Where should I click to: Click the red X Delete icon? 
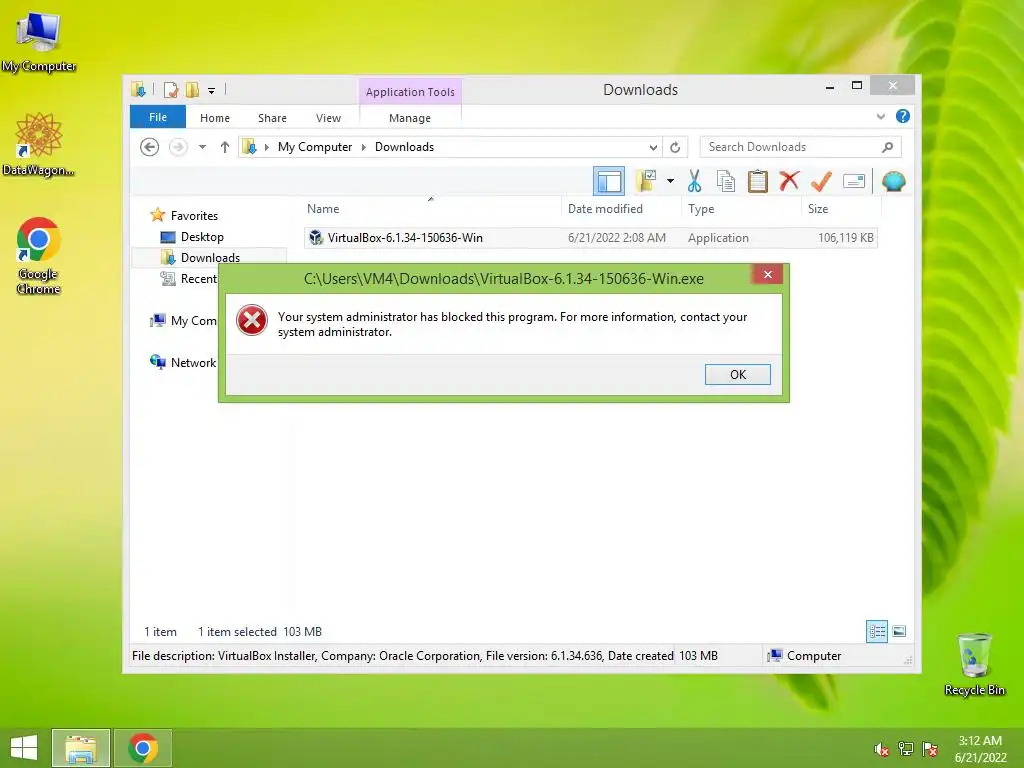tap(789, 181)
